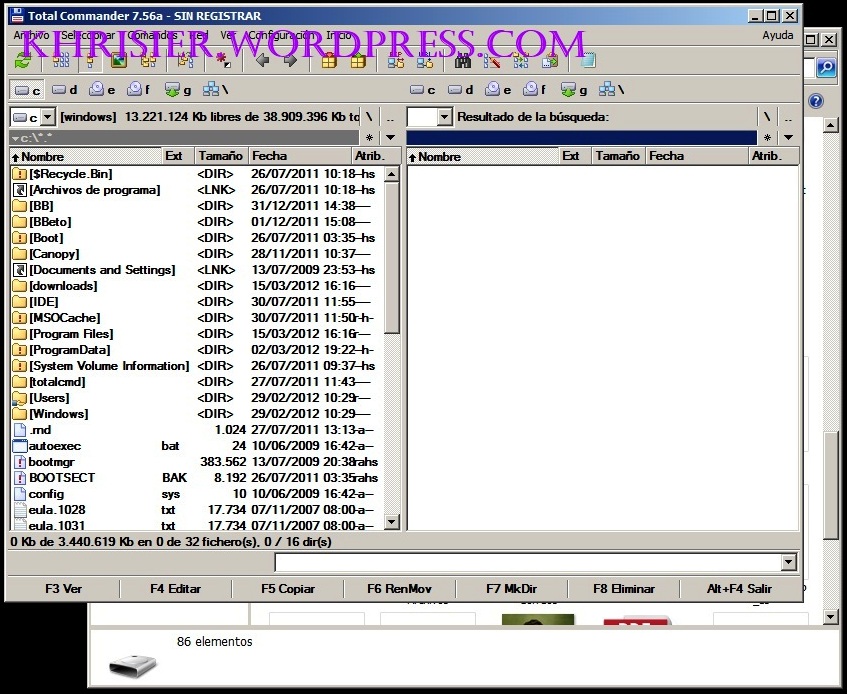Show the directory tree view icon
This screenshot has height=694, width=847.
[x=149, y=61]
